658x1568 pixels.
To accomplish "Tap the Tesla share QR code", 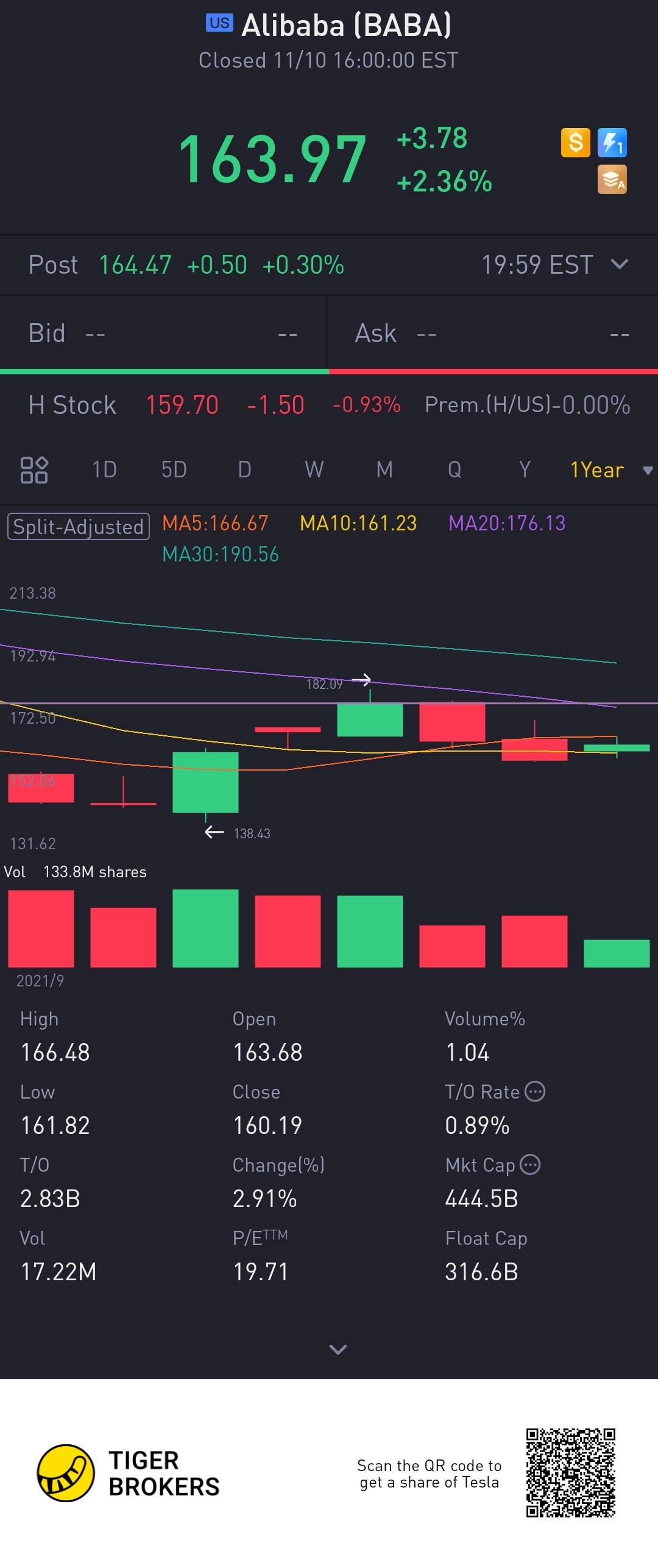I will (x=571, y=1473).
